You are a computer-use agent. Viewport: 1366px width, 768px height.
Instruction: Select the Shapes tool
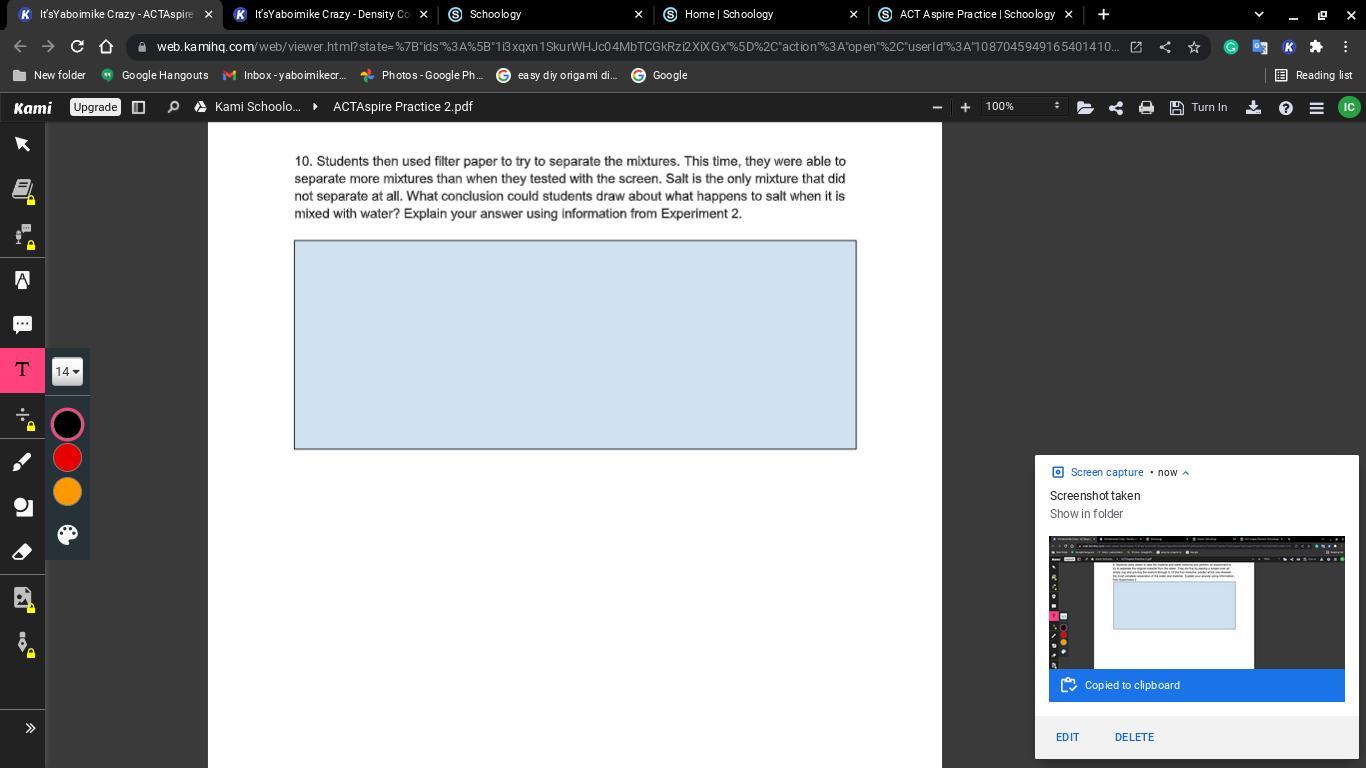[x=23, y=506]
